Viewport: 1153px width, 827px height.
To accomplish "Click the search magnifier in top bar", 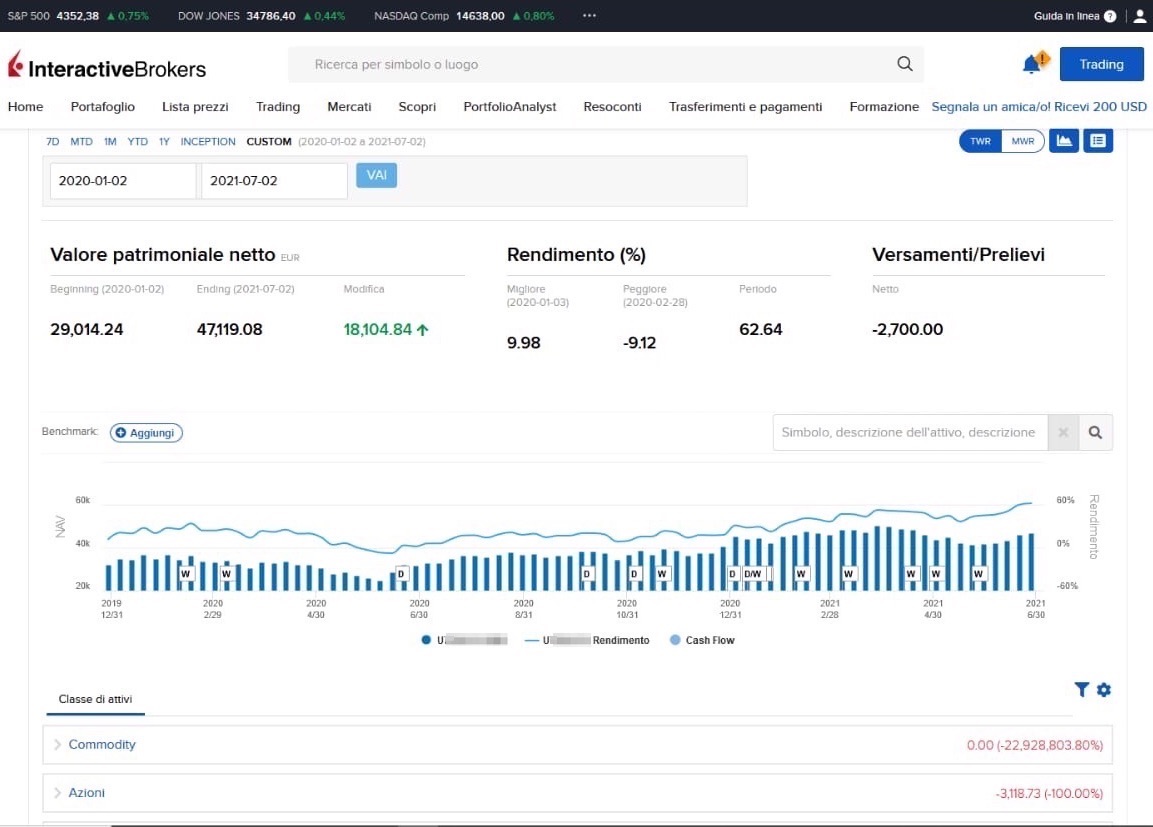I will pos(904,64).
